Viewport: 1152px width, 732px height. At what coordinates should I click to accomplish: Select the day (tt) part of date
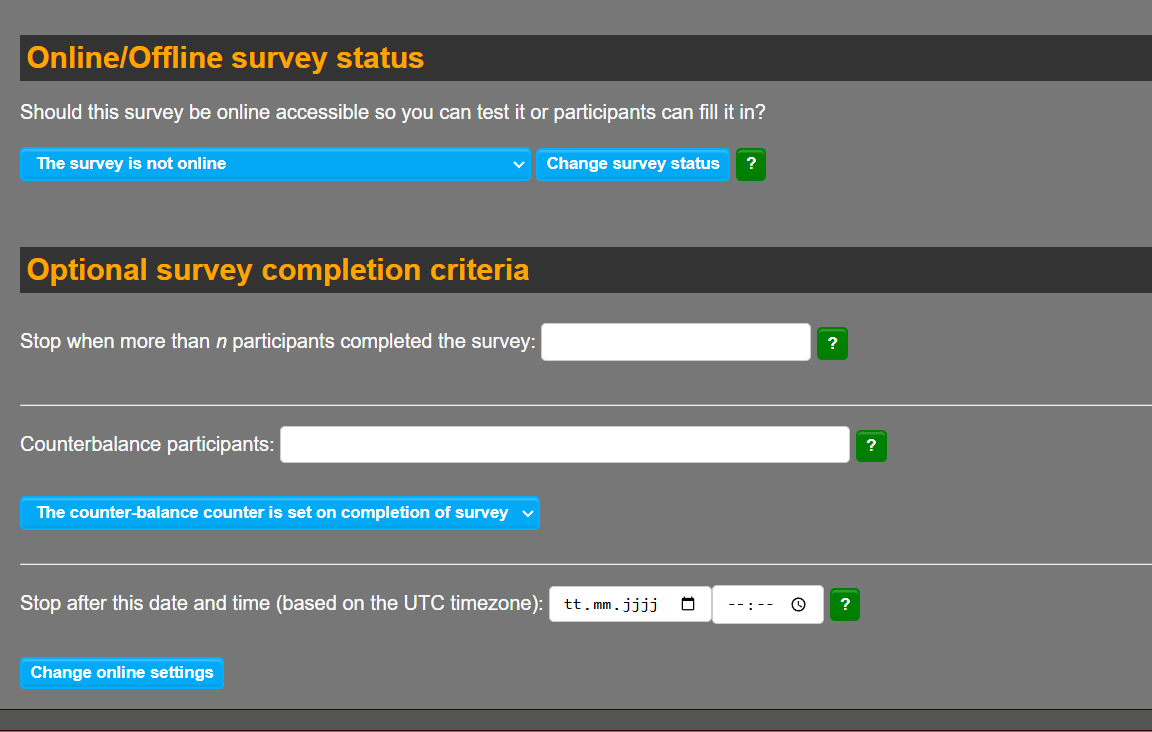pos(573,605)
